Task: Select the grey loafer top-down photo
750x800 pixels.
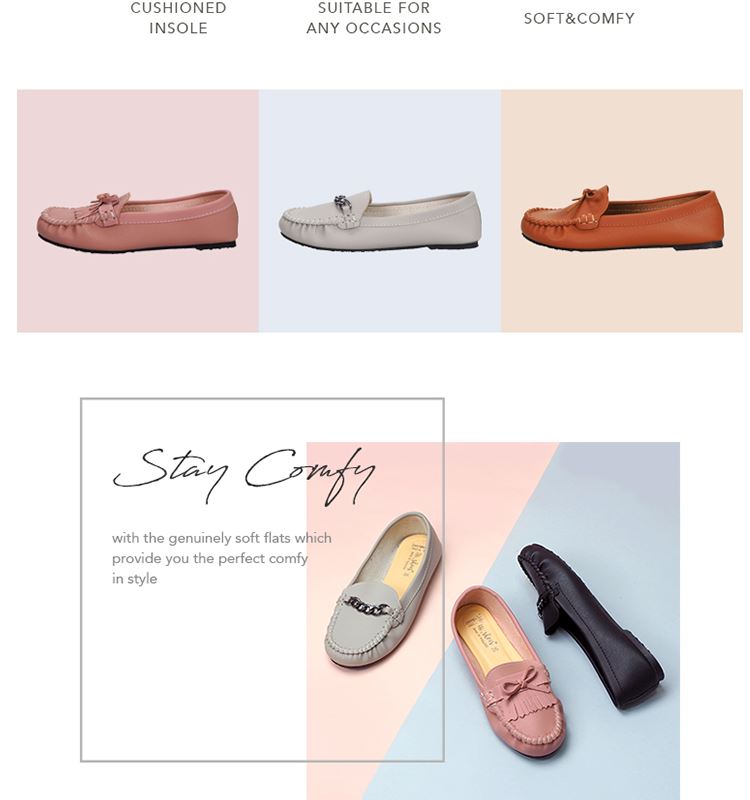Action: (x=383, y=589)
